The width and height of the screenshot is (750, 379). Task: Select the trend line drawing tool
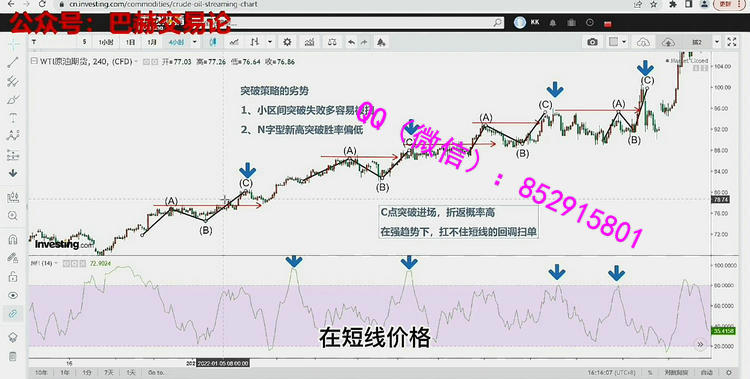click(x=13, y=62)
